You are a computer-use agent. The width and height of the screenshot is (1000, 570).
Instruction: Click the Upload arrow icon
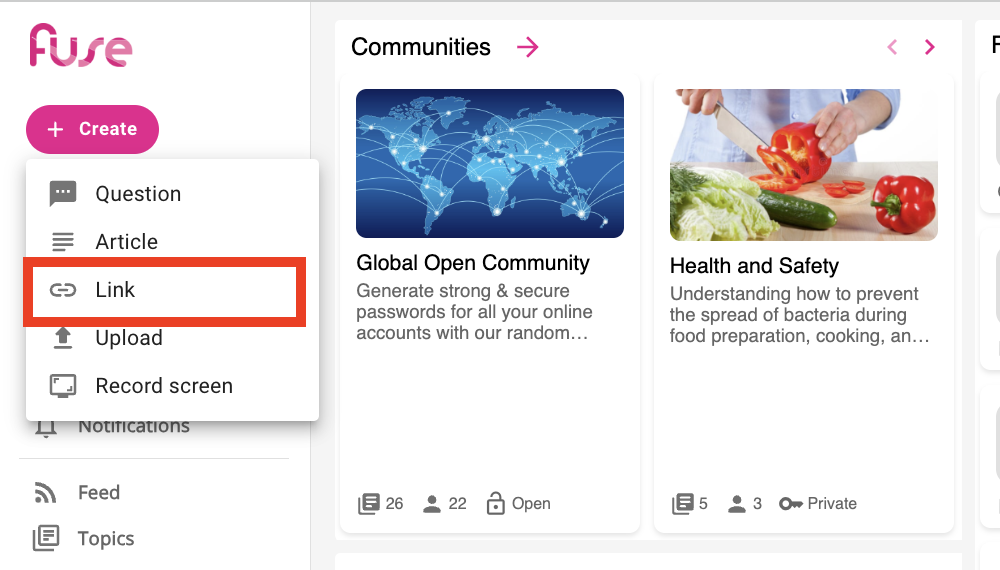(x=63, y=338)
